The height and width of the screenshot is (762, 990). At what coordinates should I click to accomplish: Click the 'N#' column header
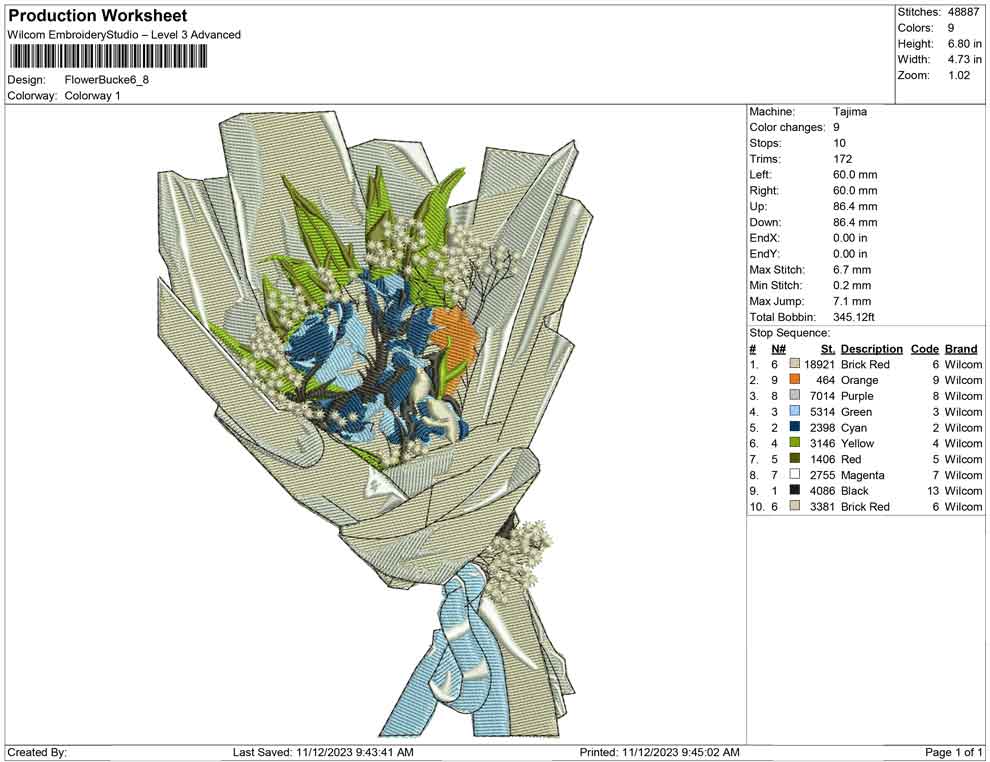point(778,349)
